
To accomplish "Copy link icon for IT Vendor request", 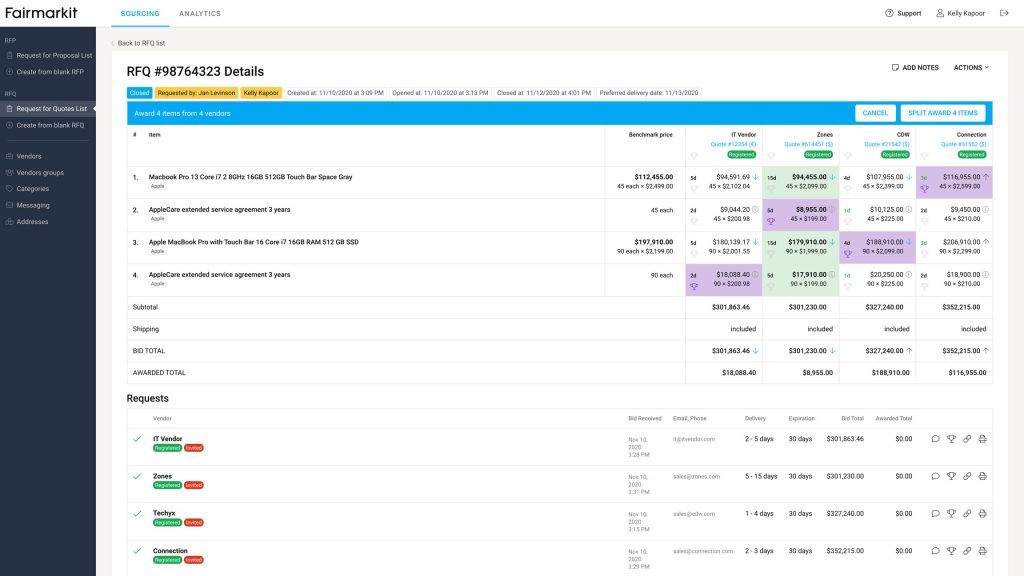I will [967, 439].
